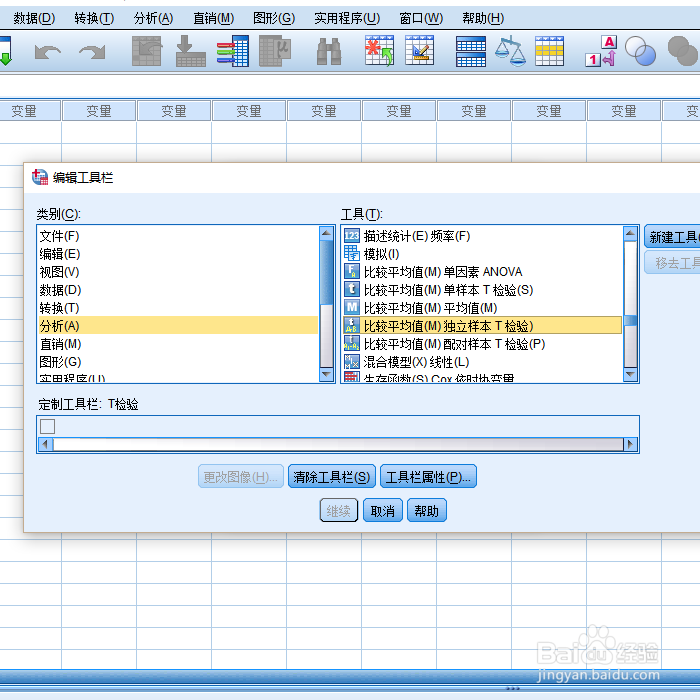The height and width of the screenshot is (700, 700).
Task: Select 文件(F) in the category list
Action: tap(179, 236)
